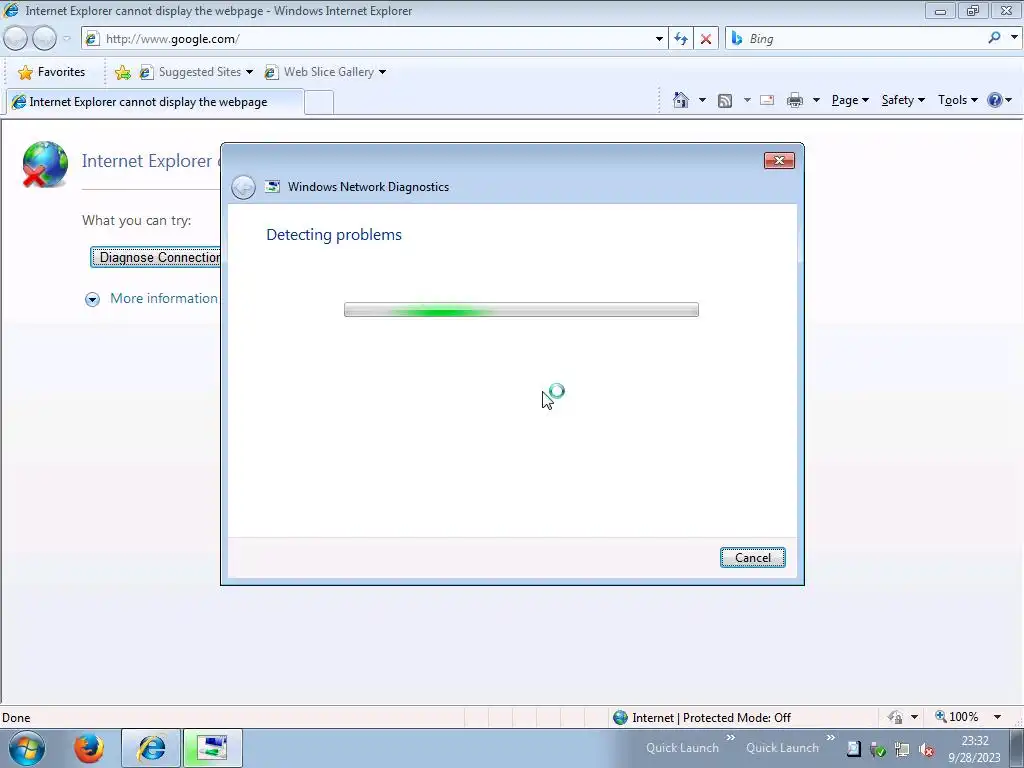This screenshot has height=768, width=1024.
Task: Click the Diagnose Connection Problems button
Action: (157, 257)
